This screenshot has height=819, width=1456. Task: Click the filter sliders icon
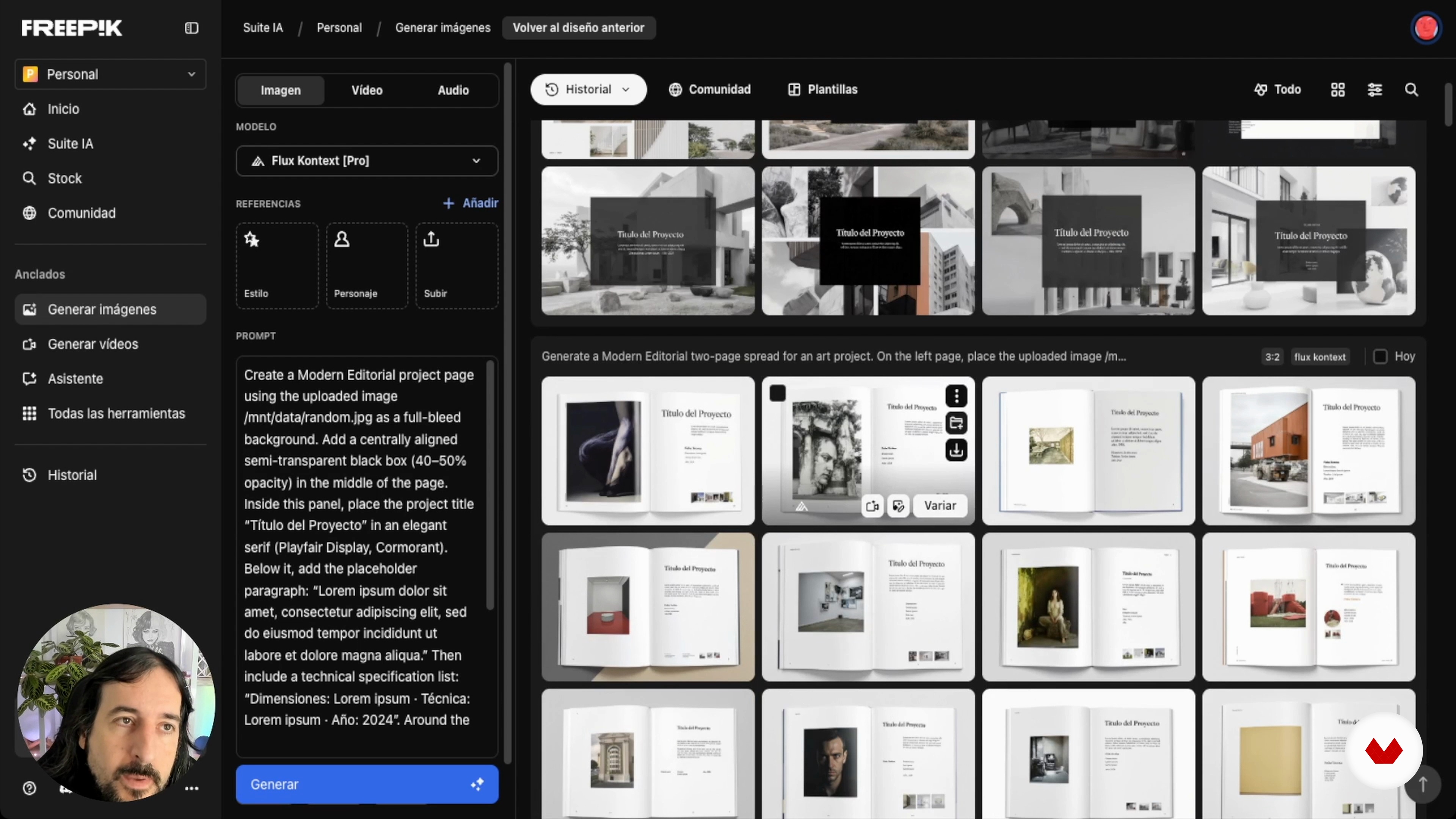coord(1374,89)
